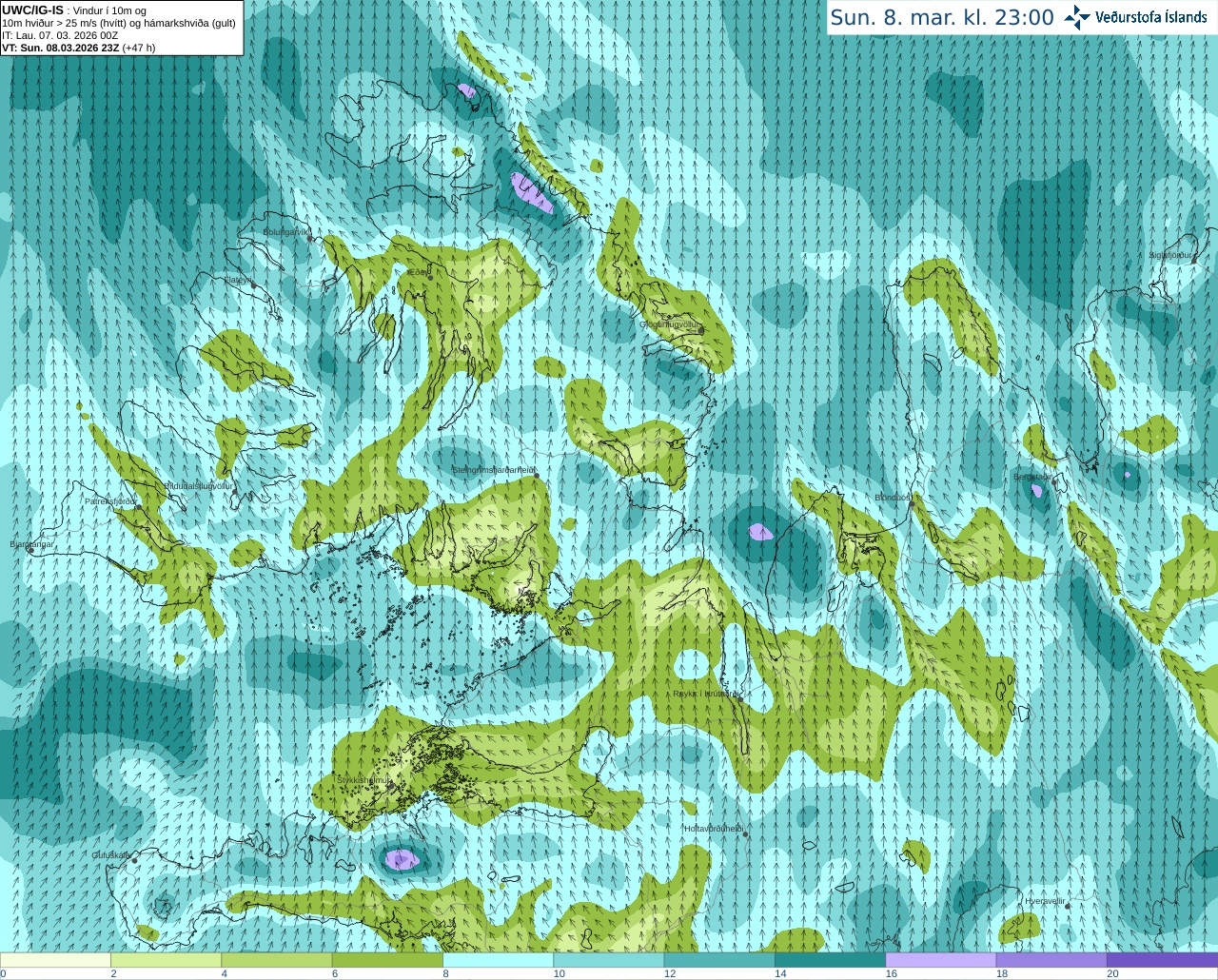Click the 'Veðurstofa Íslands' logo text
1218x980 pixels.
(x=1150, y=17)
